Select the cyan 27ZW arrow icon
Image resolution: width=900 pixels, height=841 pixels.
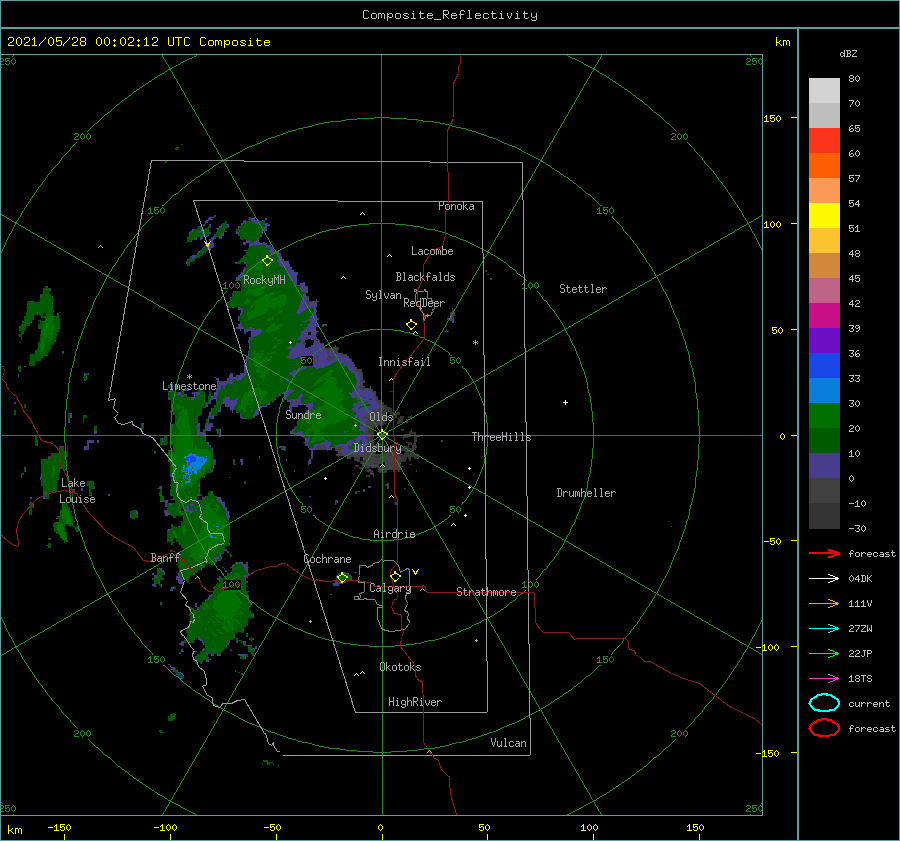(x=824, y=629)
